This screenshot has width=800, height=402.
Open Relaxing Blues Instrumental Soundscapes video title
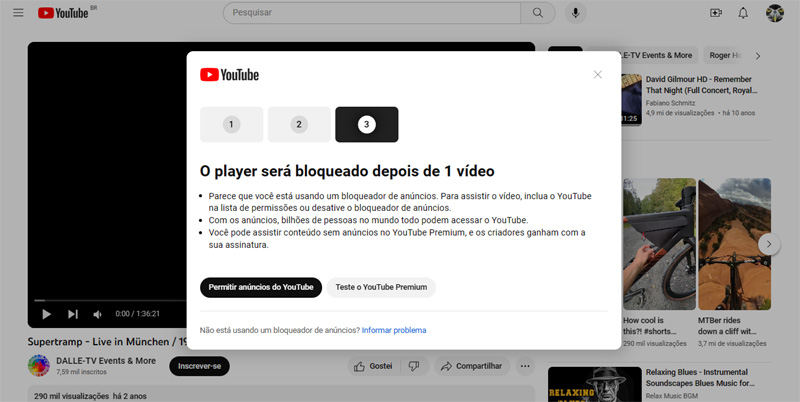click(x=700, y=378)
